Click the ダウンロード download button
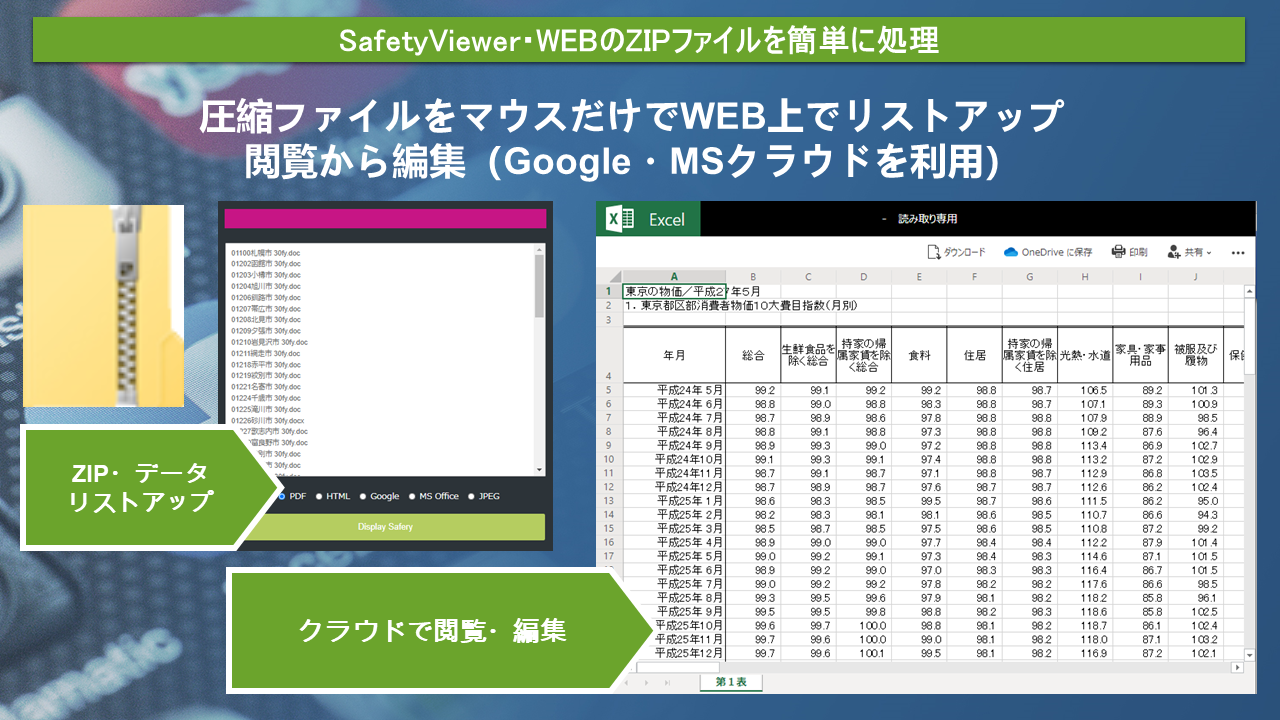Viewport: 1280px width, 720px height. point(956,252)
